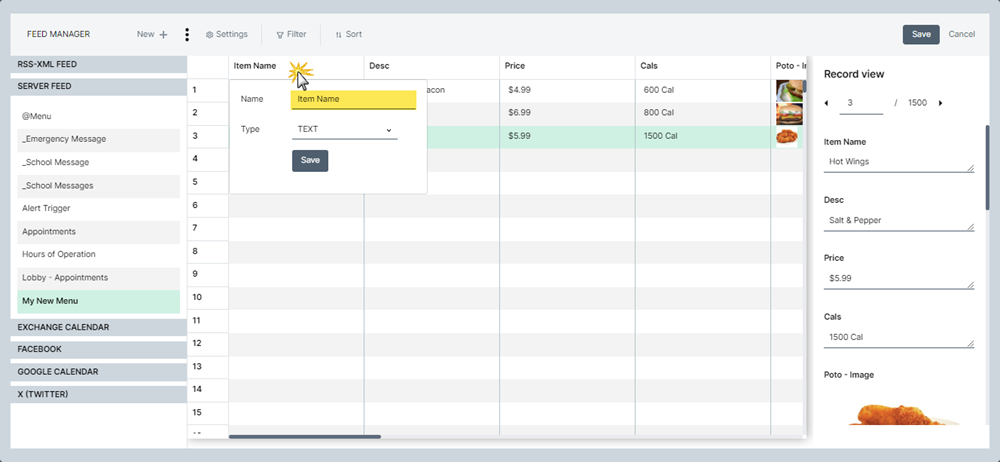1000x462 pixels.
Task: Select the _School Message feed
Action: coord(98,163)
